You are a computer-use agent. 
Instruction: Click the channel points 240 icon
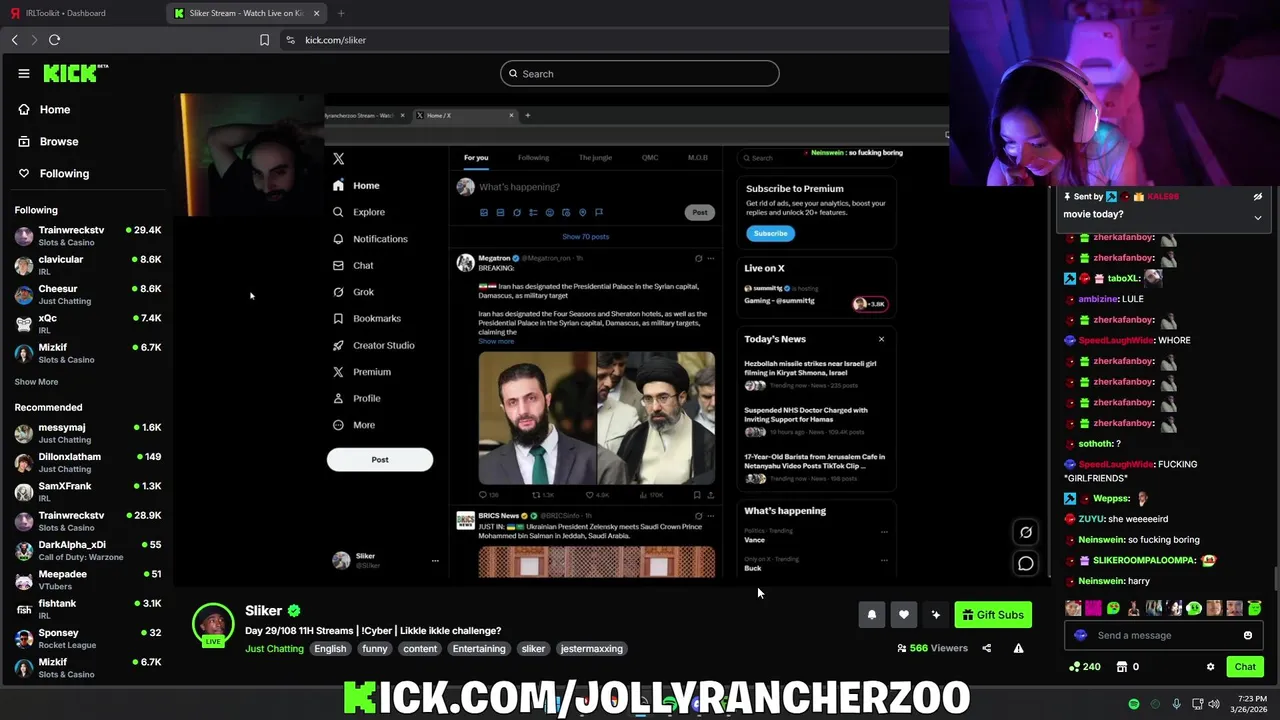(x=1085, y=667)
